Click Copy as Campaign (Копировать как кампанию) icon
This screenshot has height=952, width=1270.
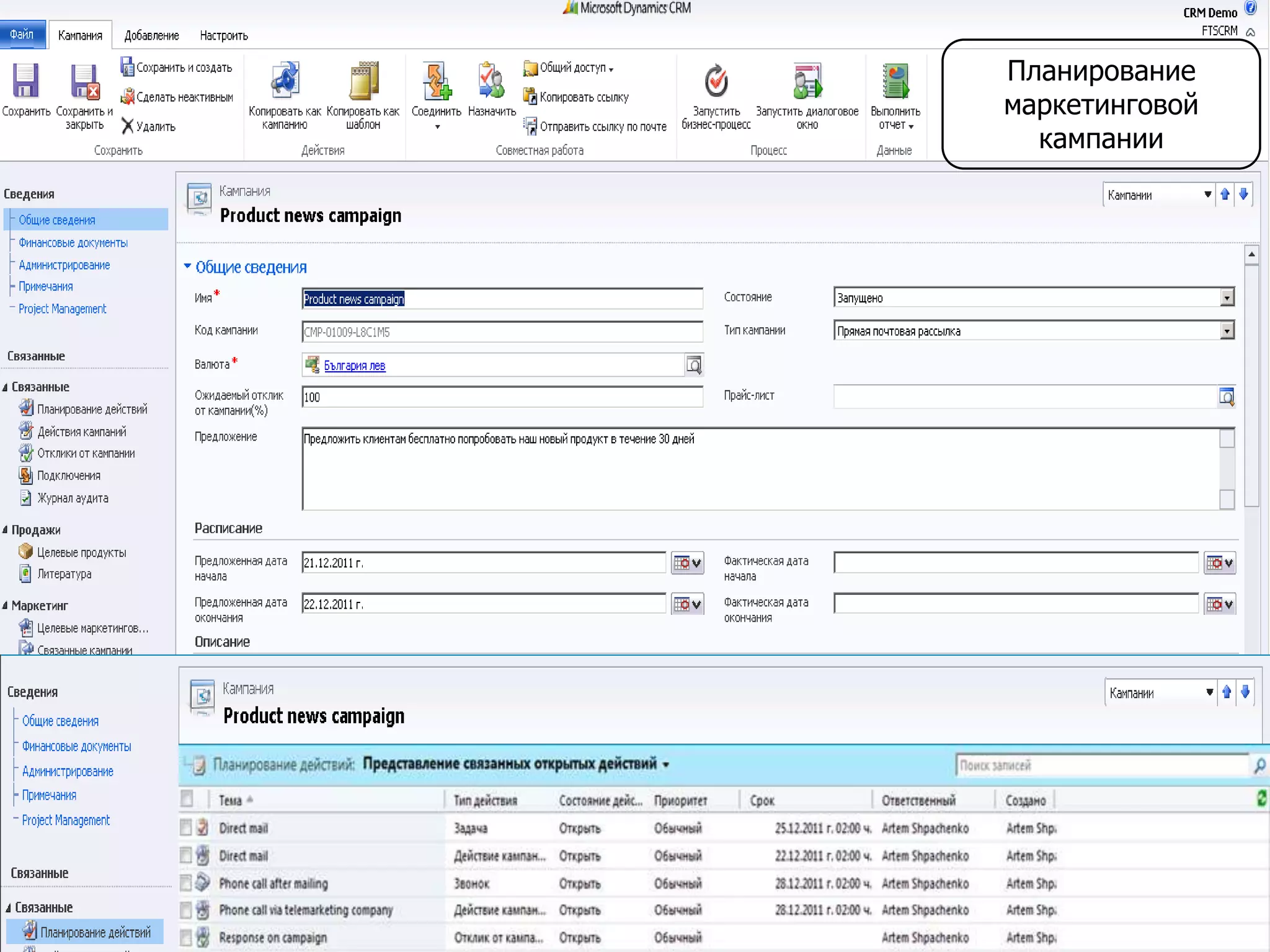(285, 81)
